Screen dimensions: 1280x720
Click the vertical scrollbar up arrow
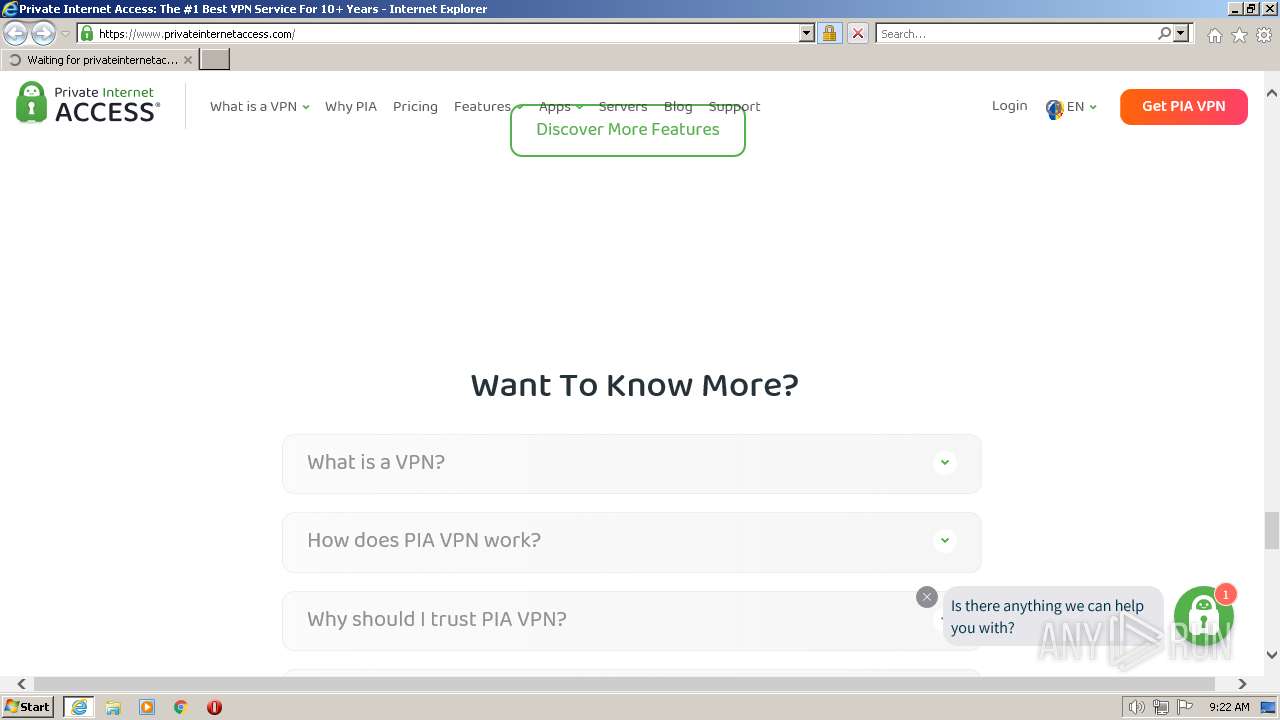click(1272, 93)
